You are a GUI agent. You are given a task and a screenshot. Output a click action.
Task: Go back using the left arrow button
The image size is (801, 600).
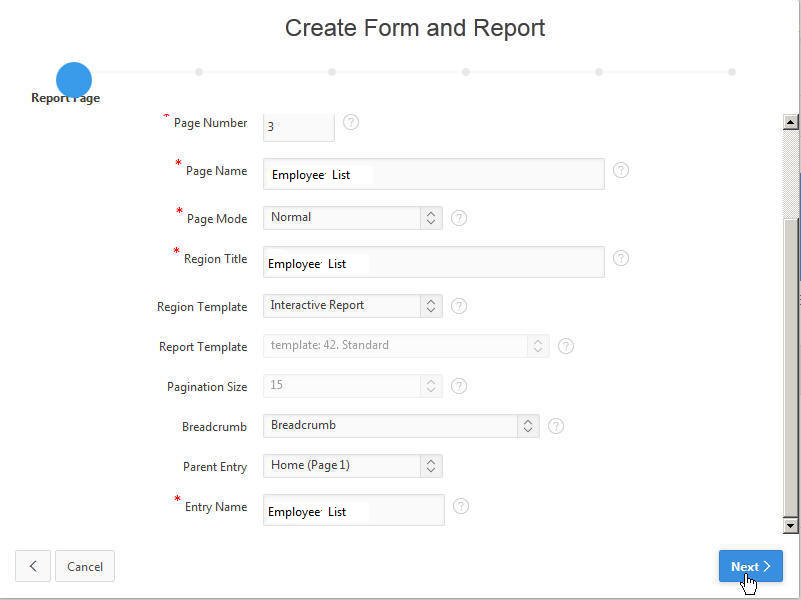click(33, 566)
